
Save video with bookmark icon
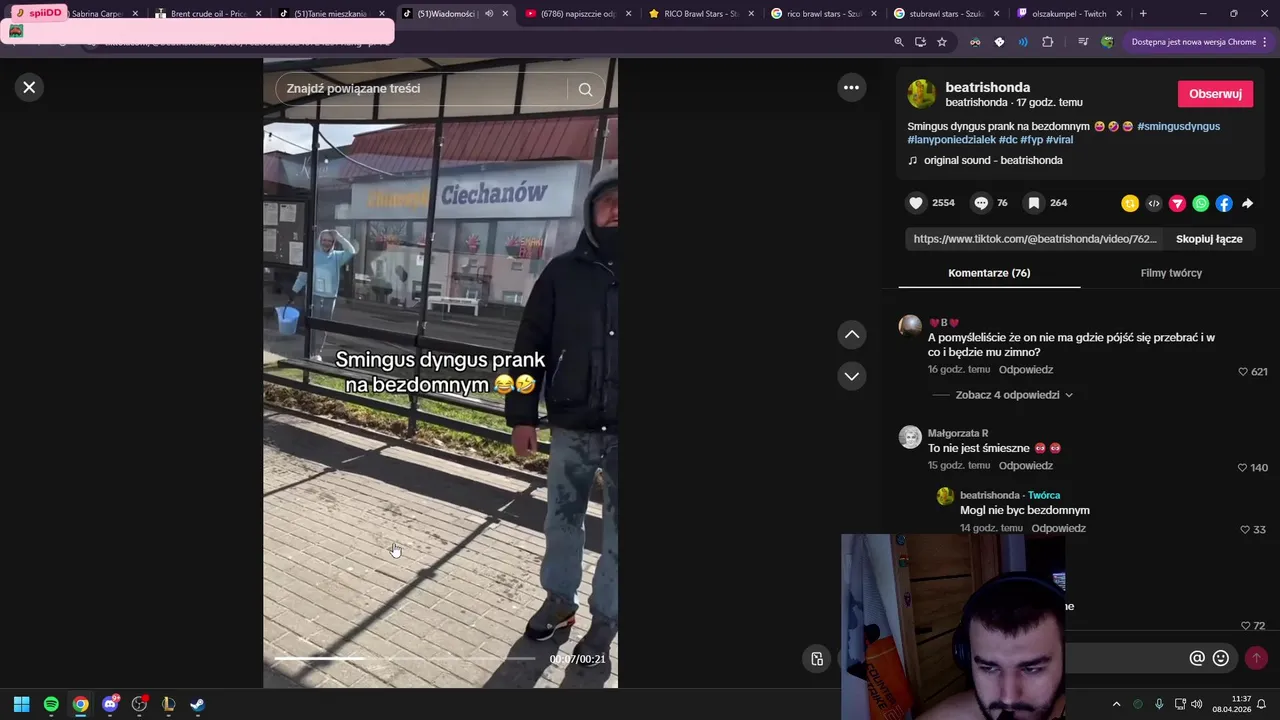point(1034,203)
